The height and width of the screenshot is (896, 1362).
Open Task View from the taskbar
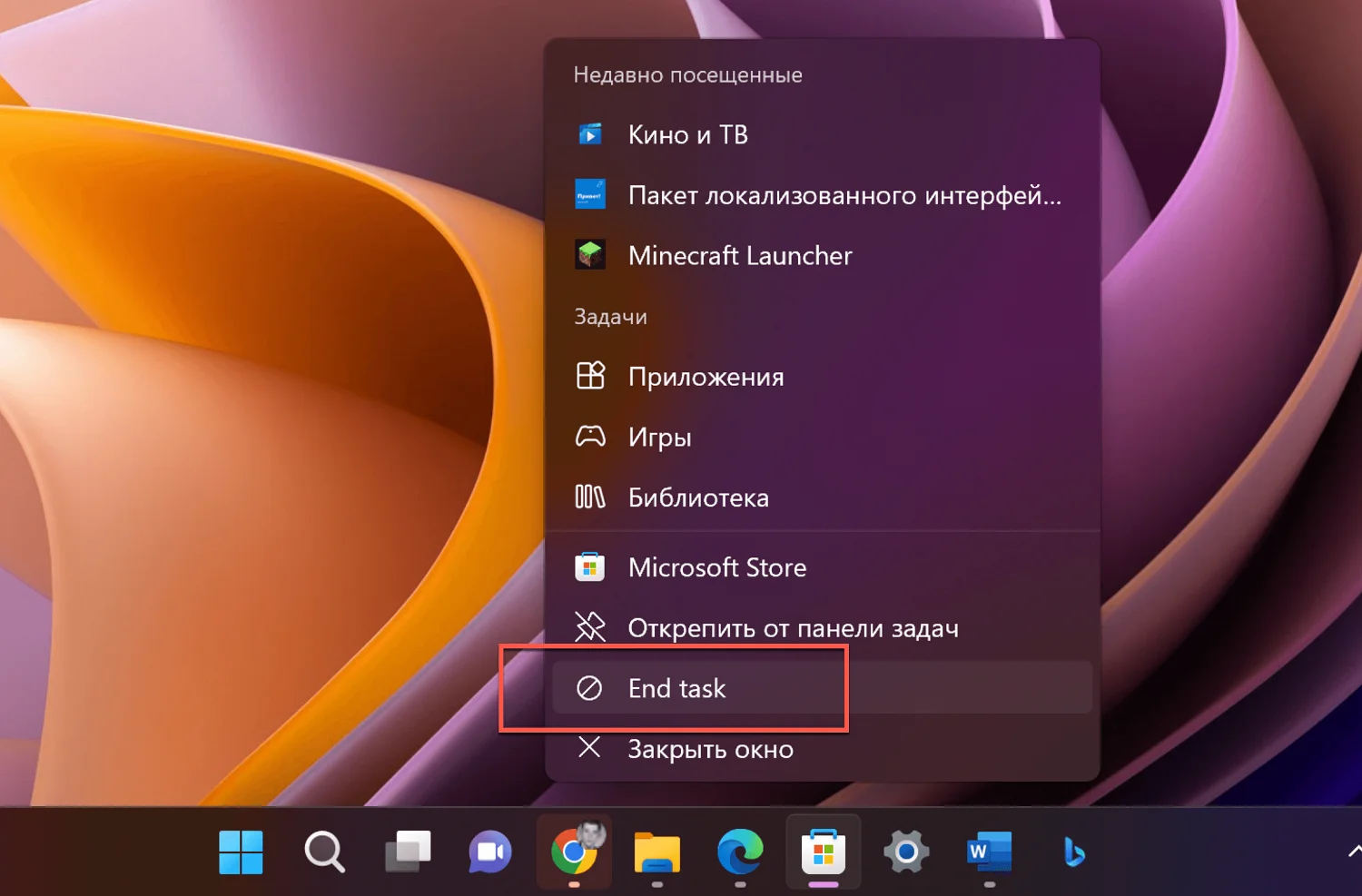pyautogui.click(x=408, y=852)
